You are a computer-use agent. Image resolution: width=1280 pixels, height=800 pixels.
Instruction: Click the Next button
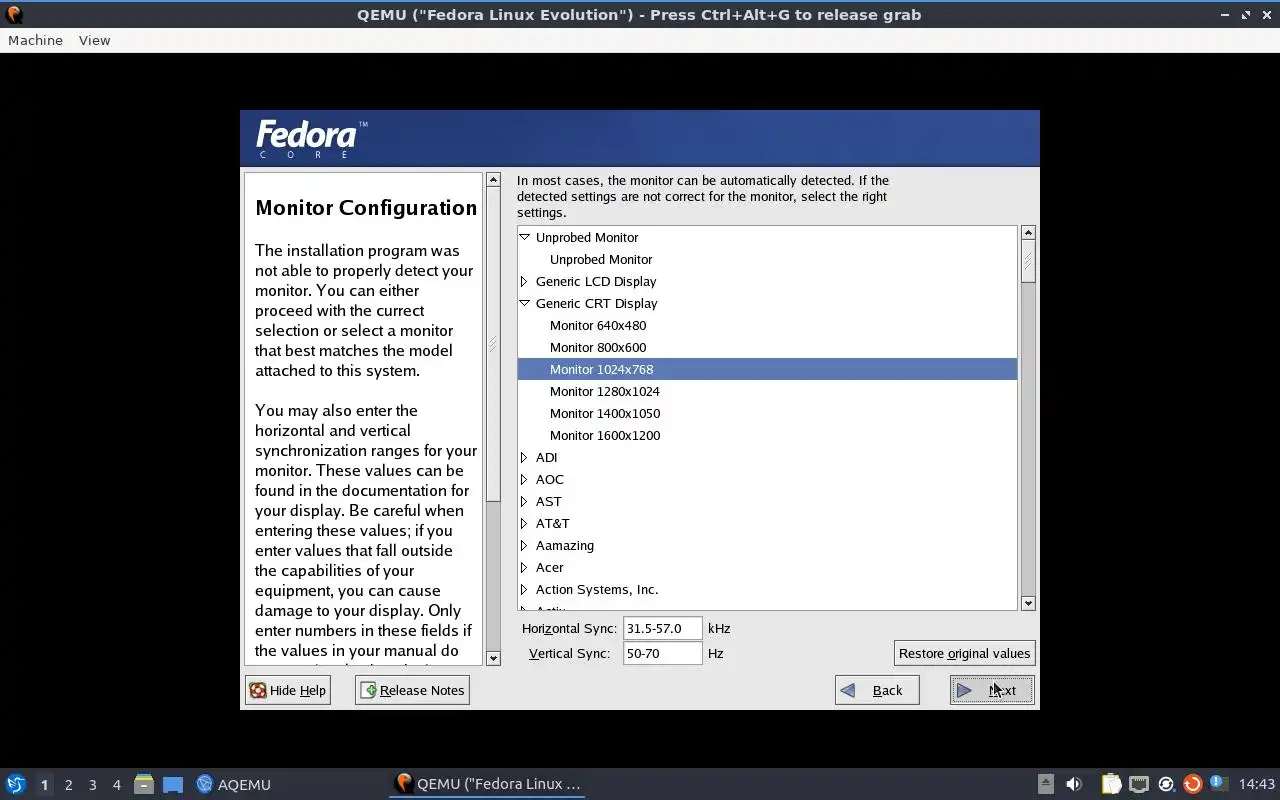click(x=992, y=690)
